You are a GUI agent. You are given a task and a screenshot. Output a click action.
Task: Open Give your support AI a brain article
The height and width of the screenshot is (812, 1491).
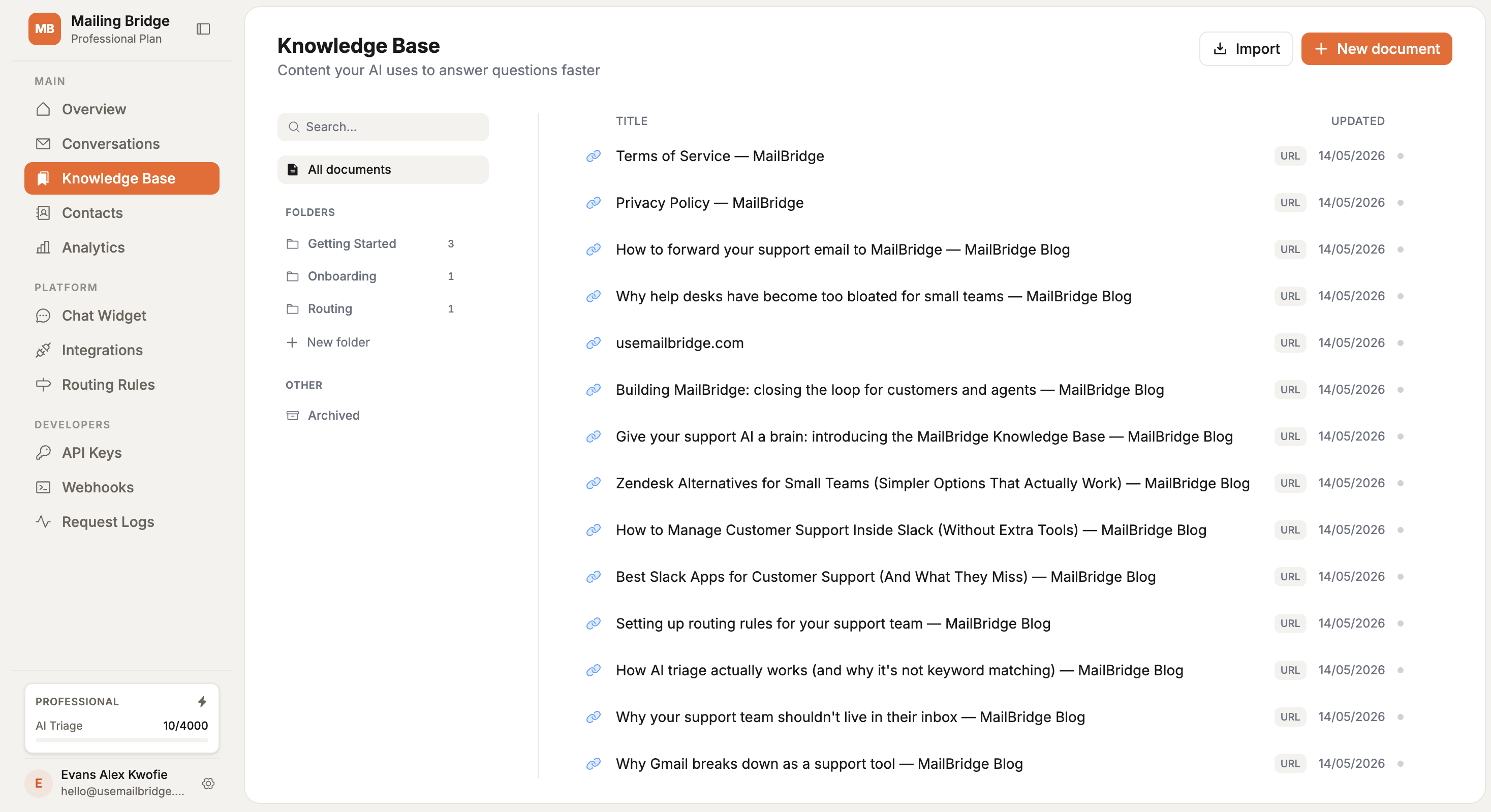pos(924,436)
